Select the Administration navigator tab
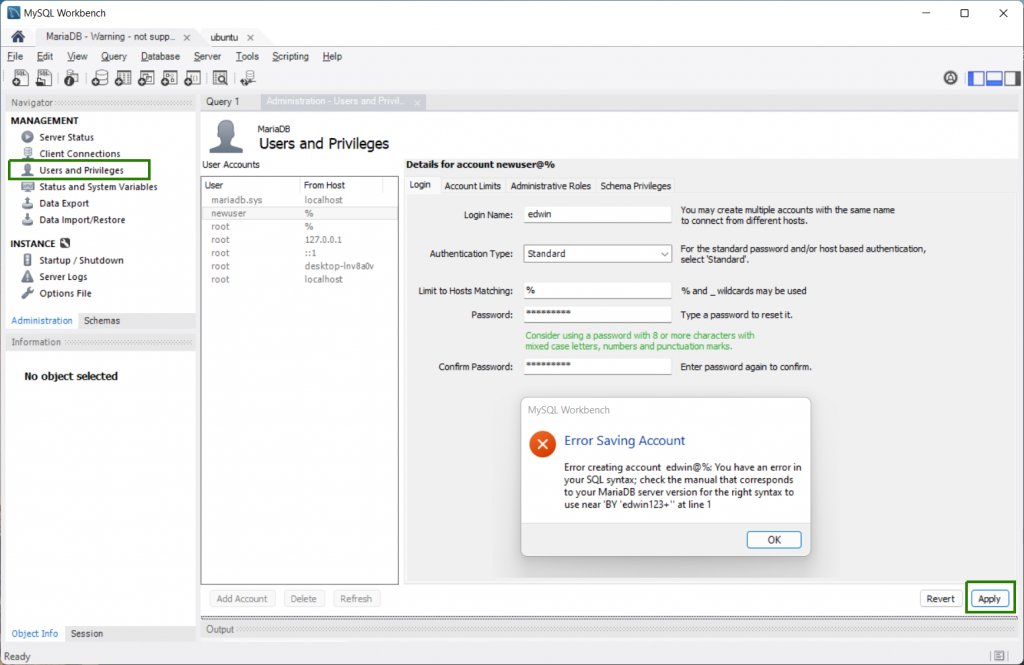The image size is (1024, 665). click(42, 321)
